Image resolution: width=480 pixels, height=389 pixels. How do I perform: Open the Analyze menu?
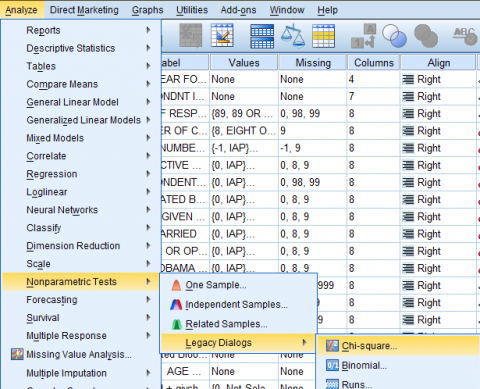click(21, 10)
